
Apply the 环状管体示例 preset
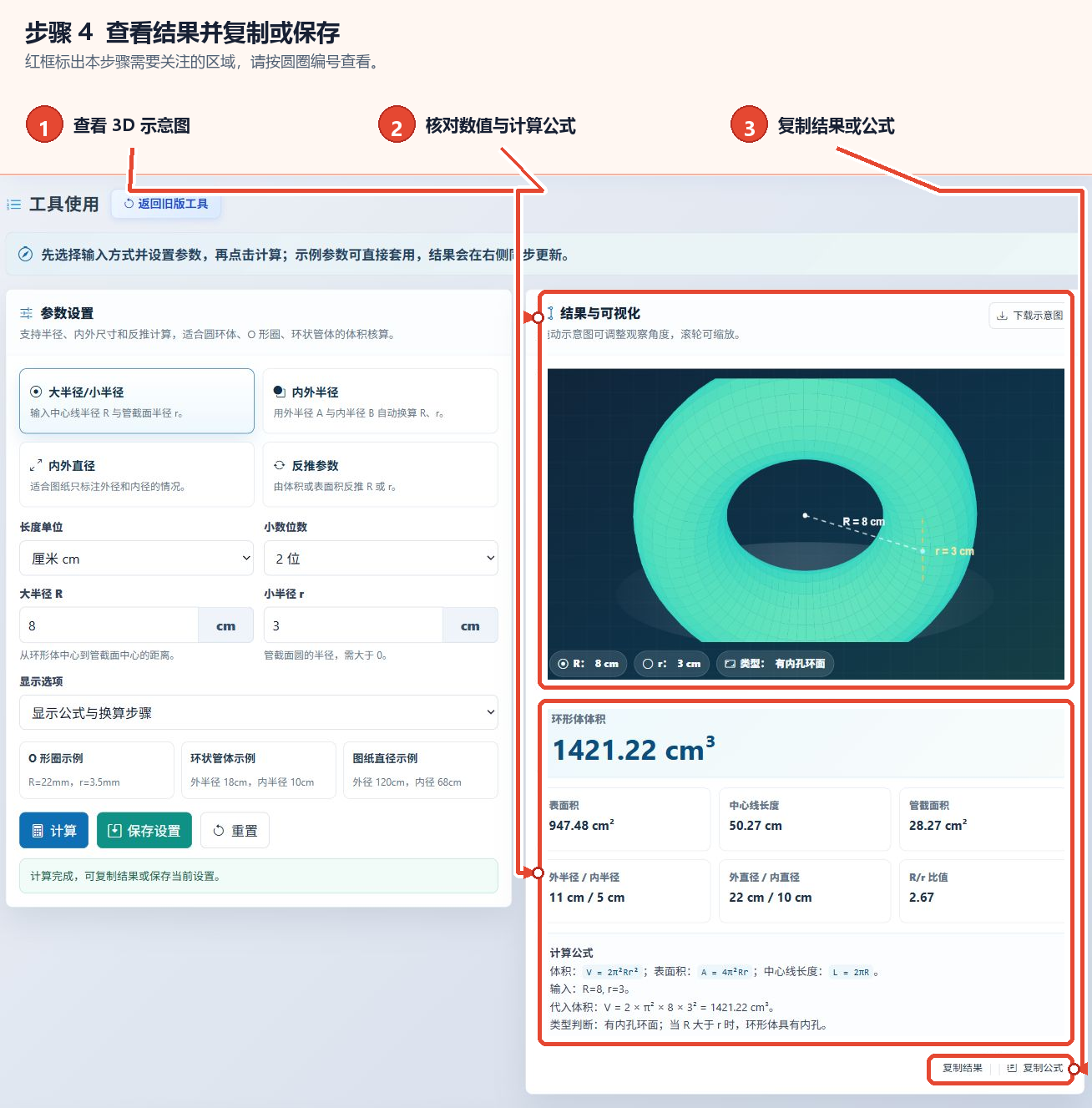click(259, 770)
